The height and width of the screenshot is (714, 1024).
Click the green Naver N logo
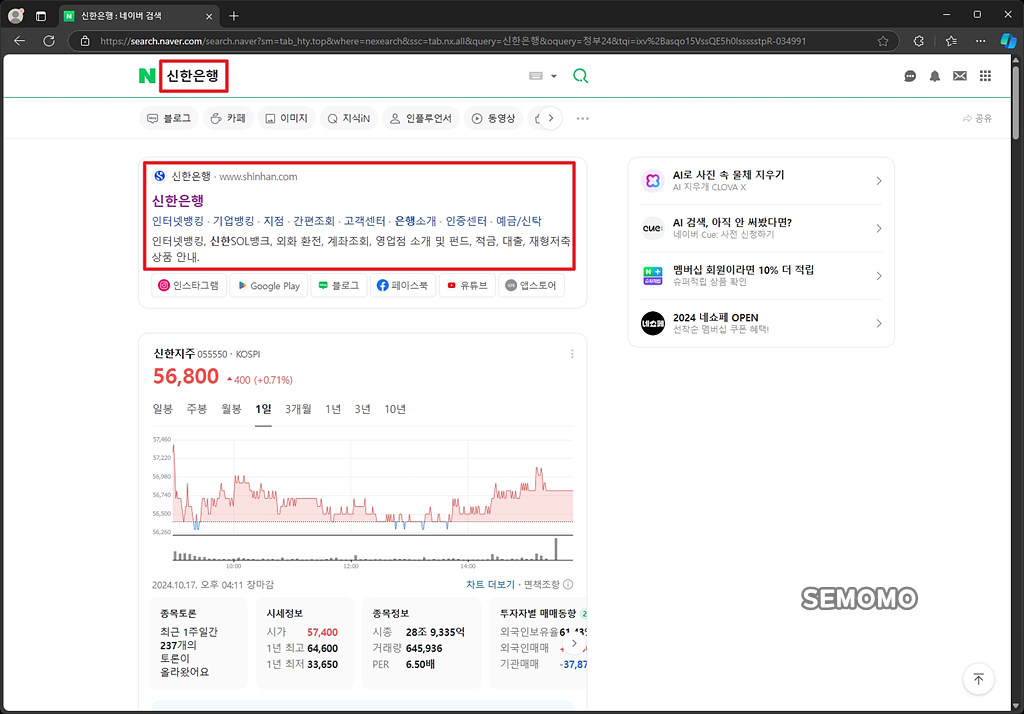tap(147, 76)
